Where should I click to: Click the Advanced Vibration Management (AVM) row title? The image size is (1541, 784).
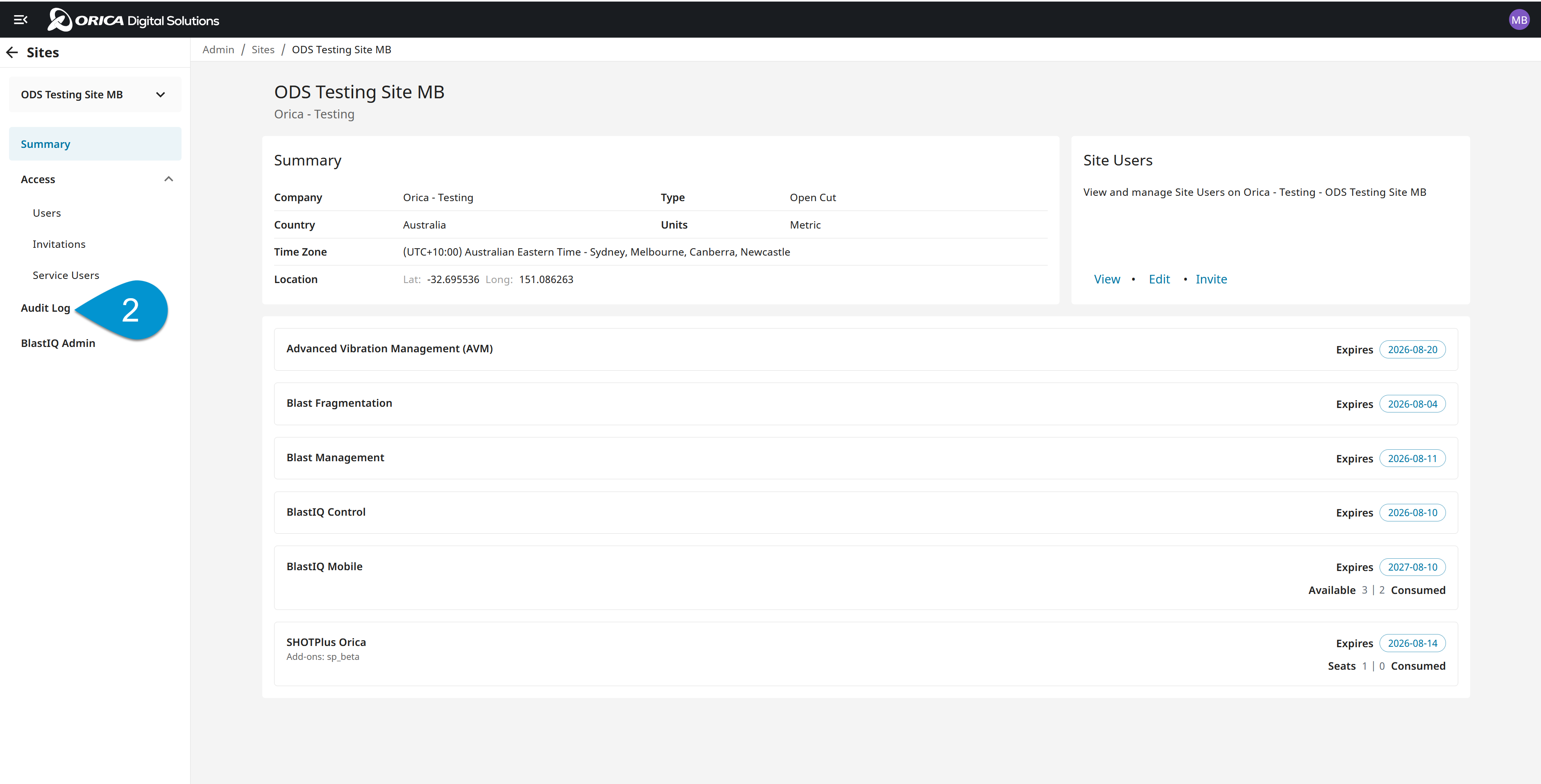tap(389, 349)
